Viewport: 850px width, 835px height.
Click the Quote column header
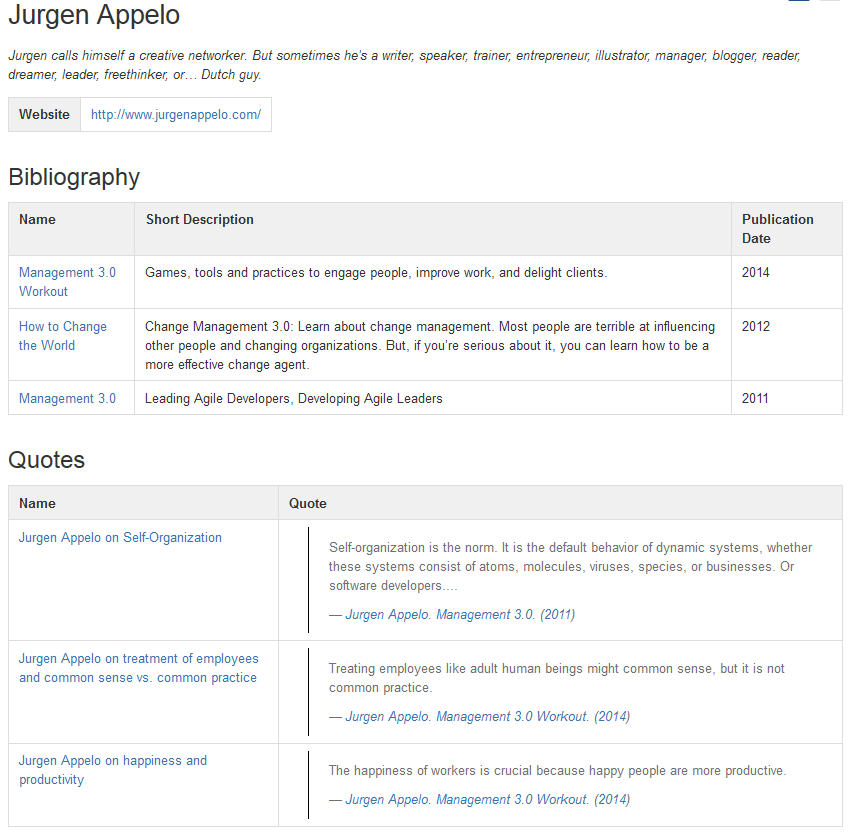(306, 503)
